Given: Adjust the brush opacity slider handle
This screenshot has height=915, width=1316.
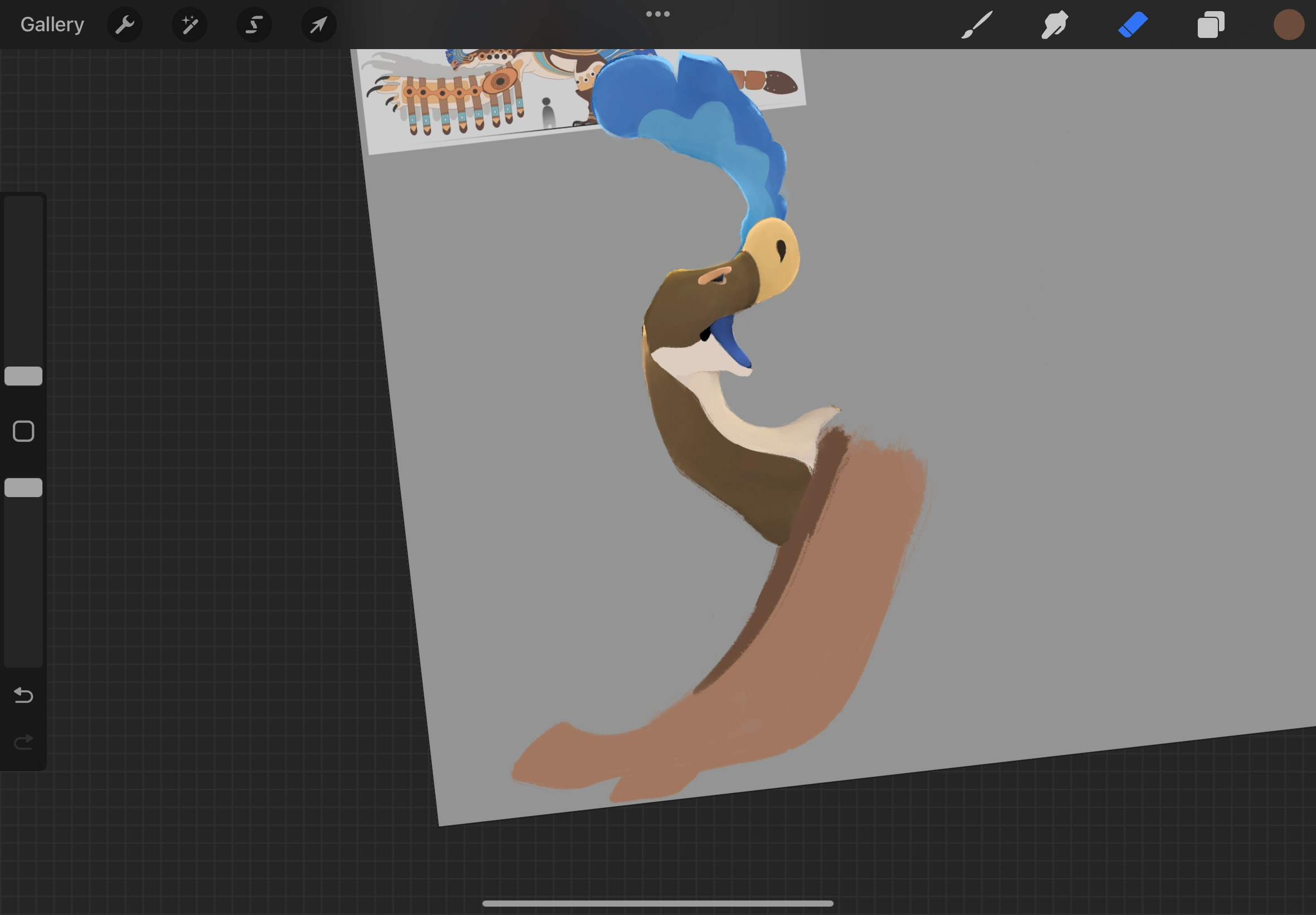Looking at the screenshot, I should (23, 487).
